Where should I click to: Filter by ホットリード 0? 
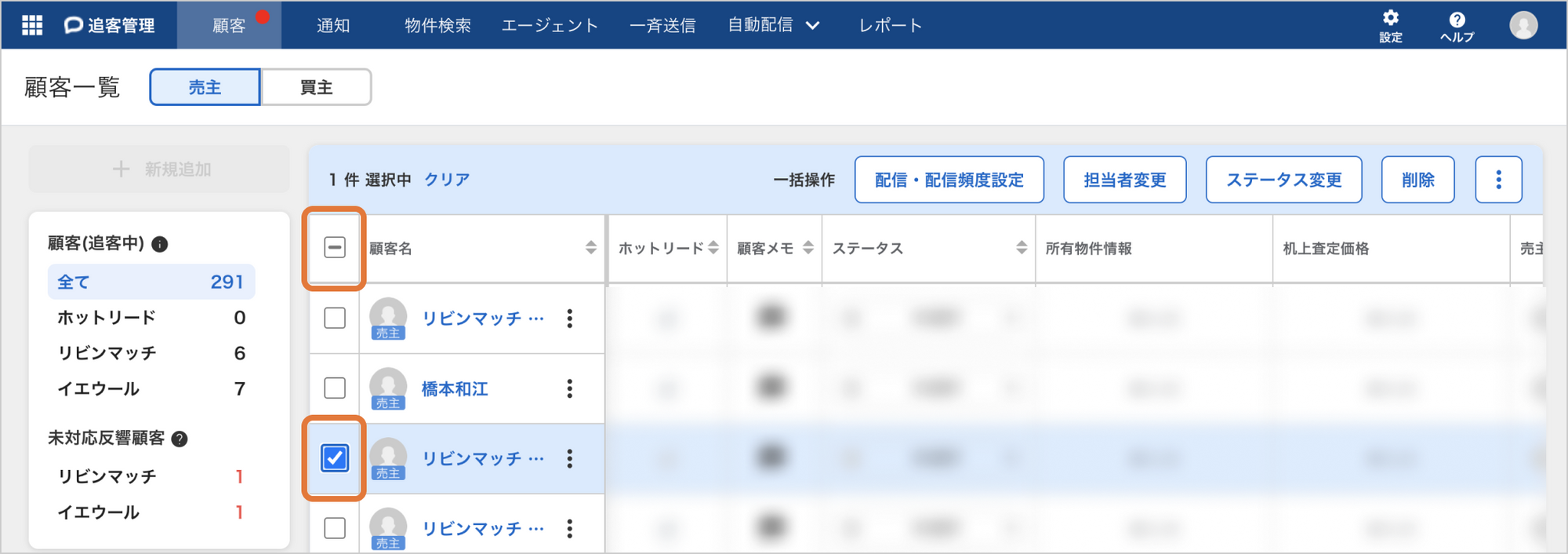point(151,318)
